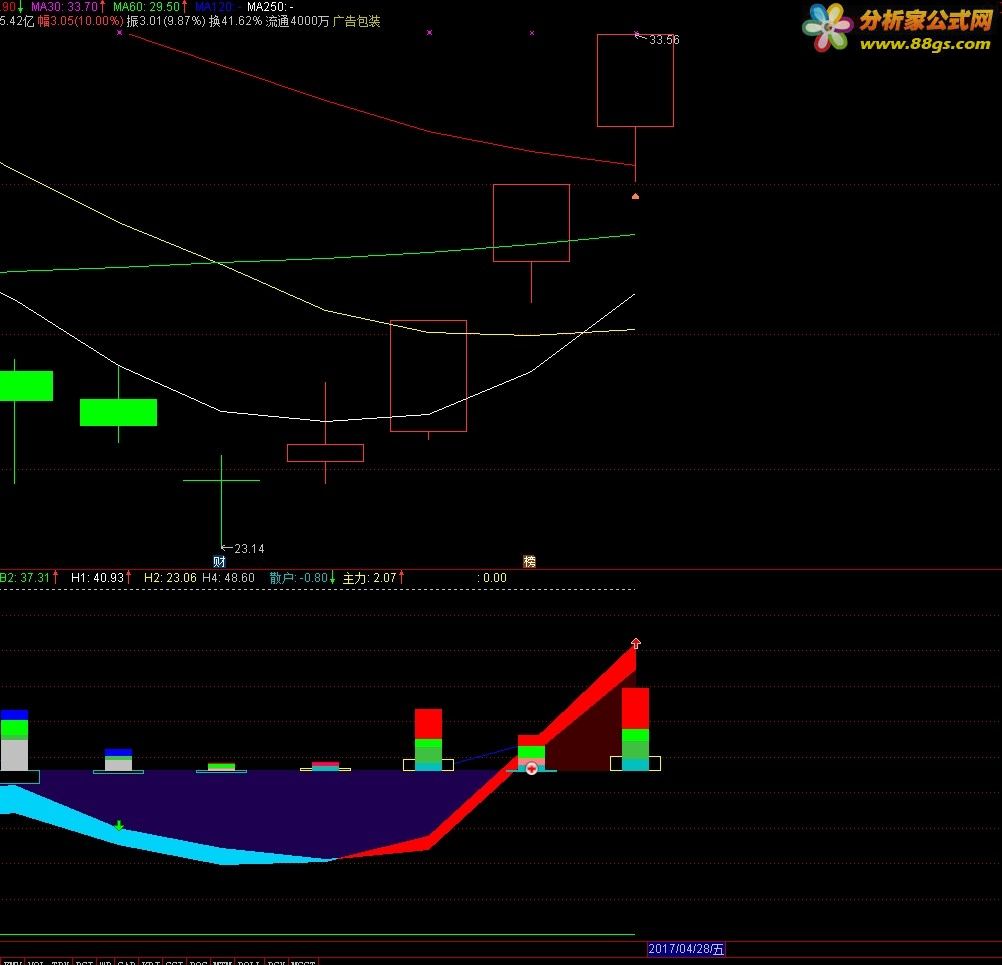Click the 33.56 high price label
The height and width of the screenshot is (965, 1002).
(664, 40)
